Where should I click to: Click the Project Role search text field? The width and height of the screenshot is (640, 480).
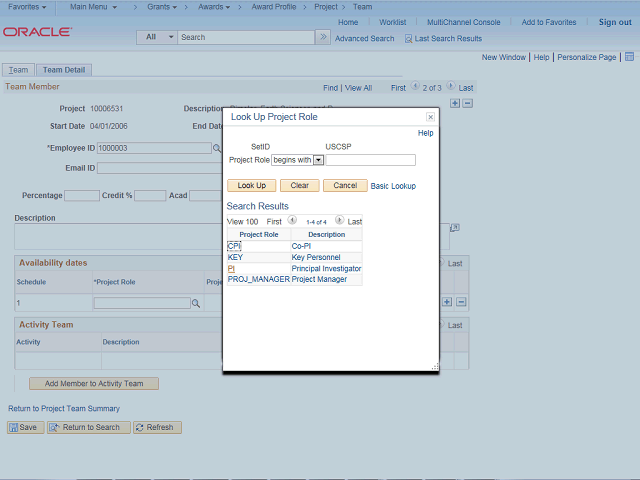pos(371,160)
